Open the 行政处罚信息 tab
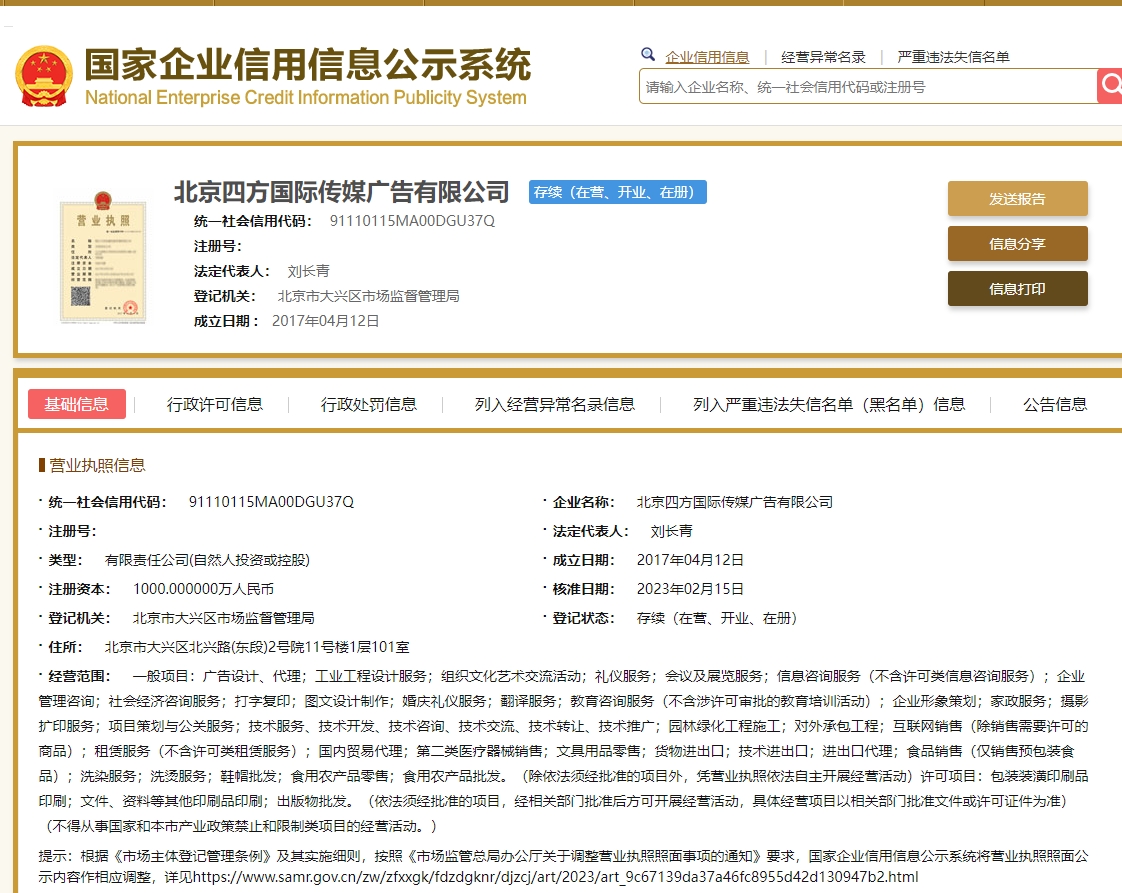This screenshot has width=1122, height=893. (x=369, y=405)
